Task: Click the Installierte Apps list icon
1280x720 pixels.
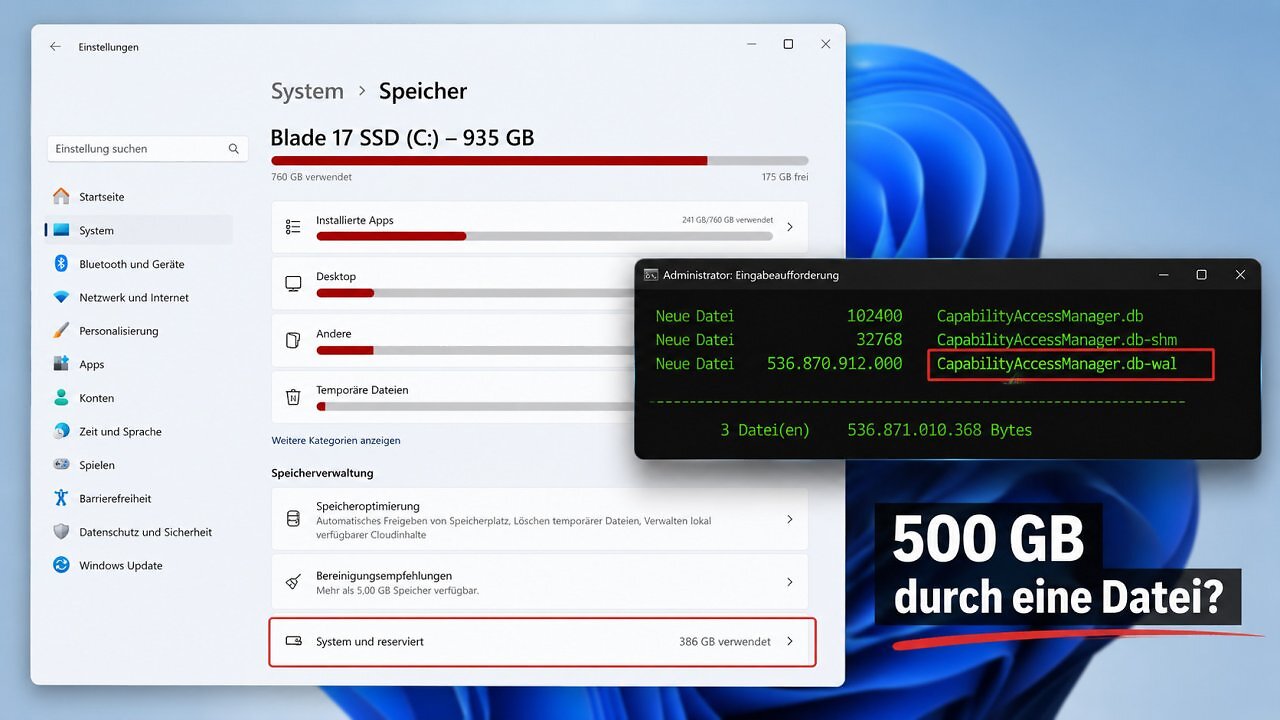Action: point(293,227)
